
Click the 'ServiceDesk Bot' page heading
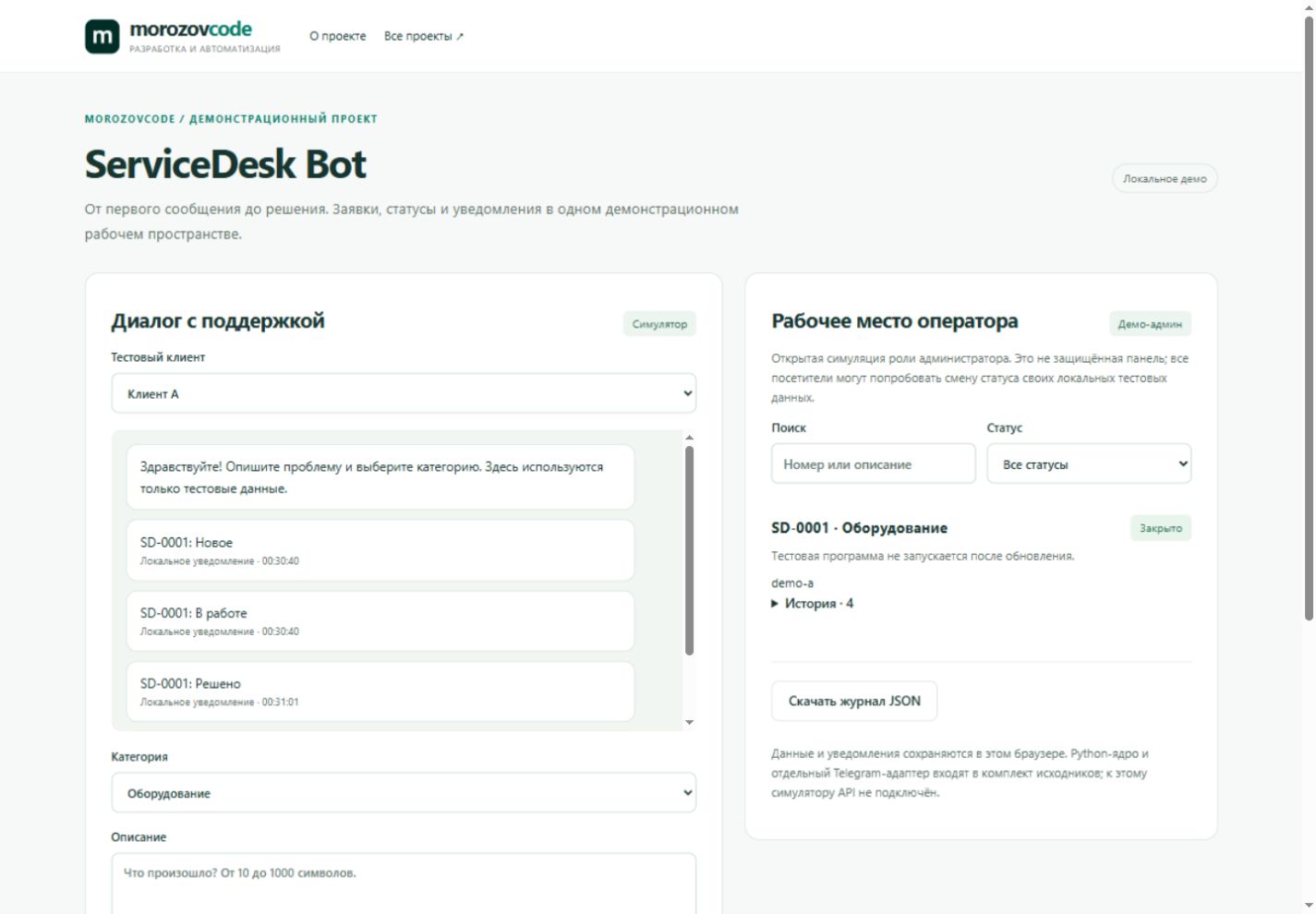click(x=225, y=164)
